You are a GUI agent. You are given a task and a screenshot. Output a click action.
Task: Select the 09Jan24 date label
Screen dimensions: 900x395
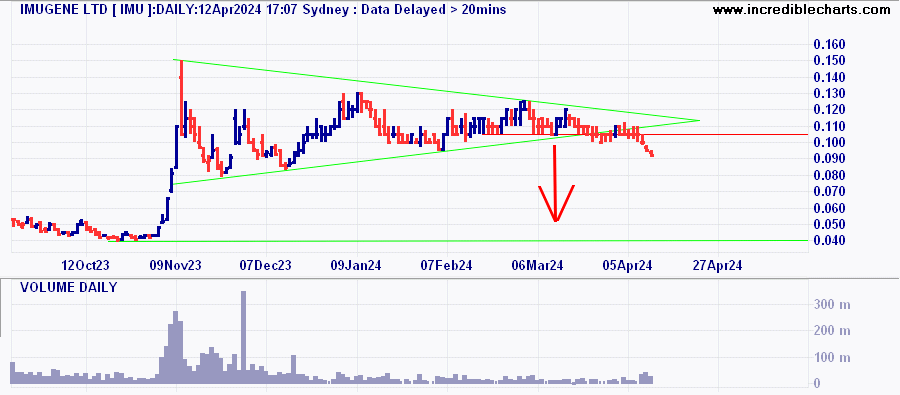(x=358, y=266)
